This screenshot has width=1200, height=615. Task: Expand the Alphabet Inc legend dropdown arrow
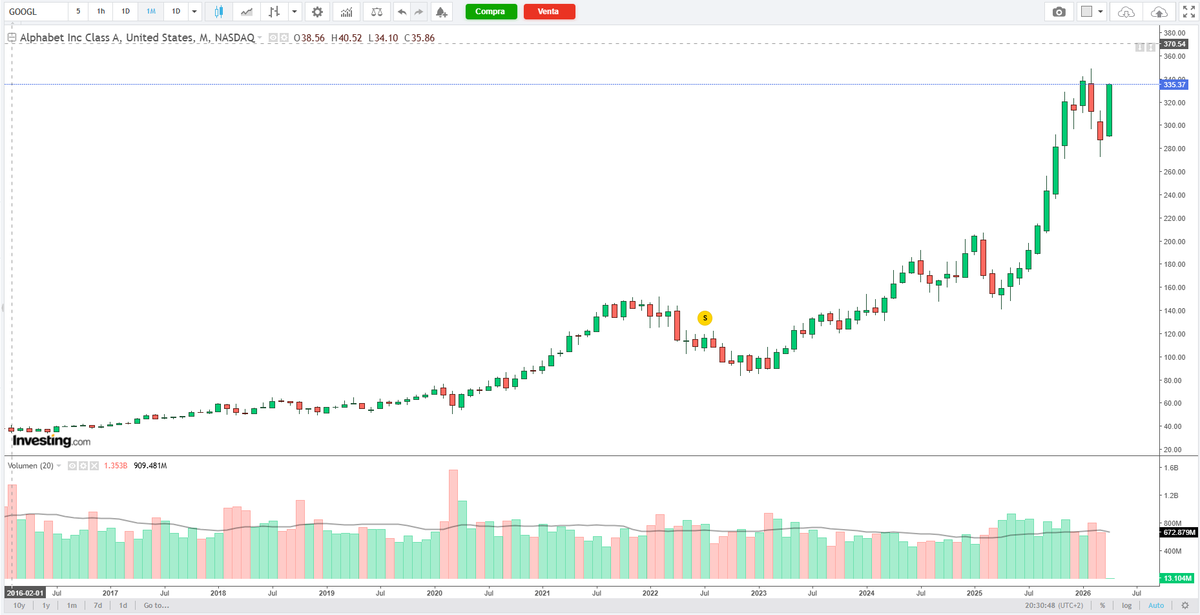coord(260,37)
